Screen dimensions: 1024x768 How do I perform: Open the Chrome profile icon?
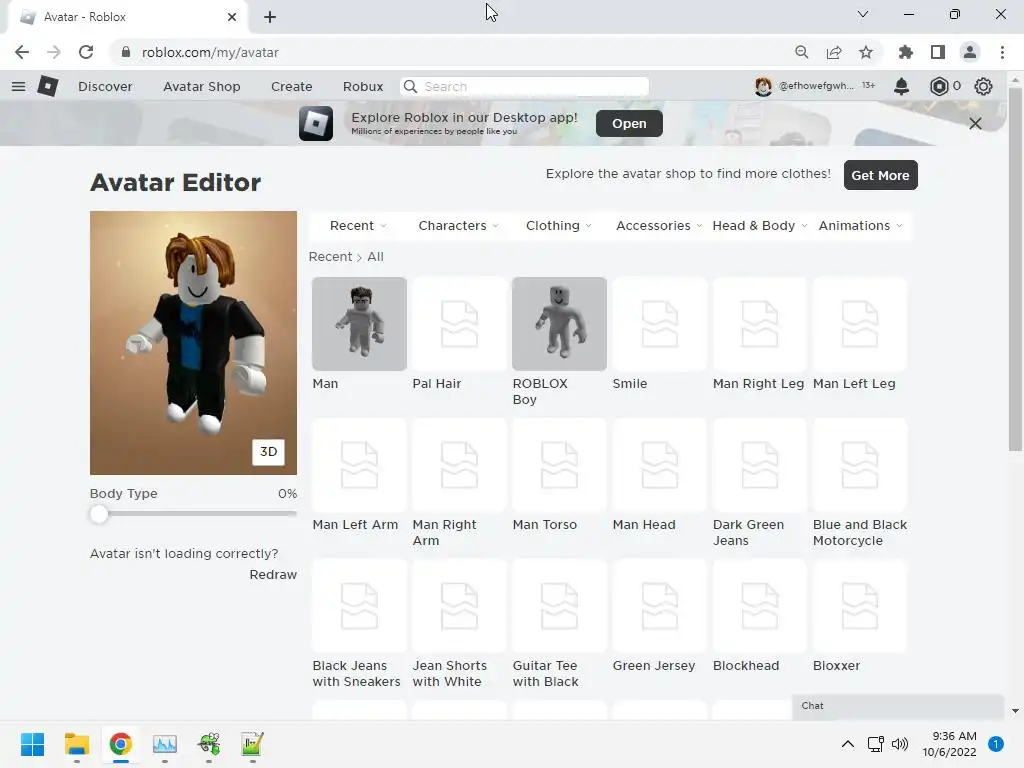(x=970, y=52)
